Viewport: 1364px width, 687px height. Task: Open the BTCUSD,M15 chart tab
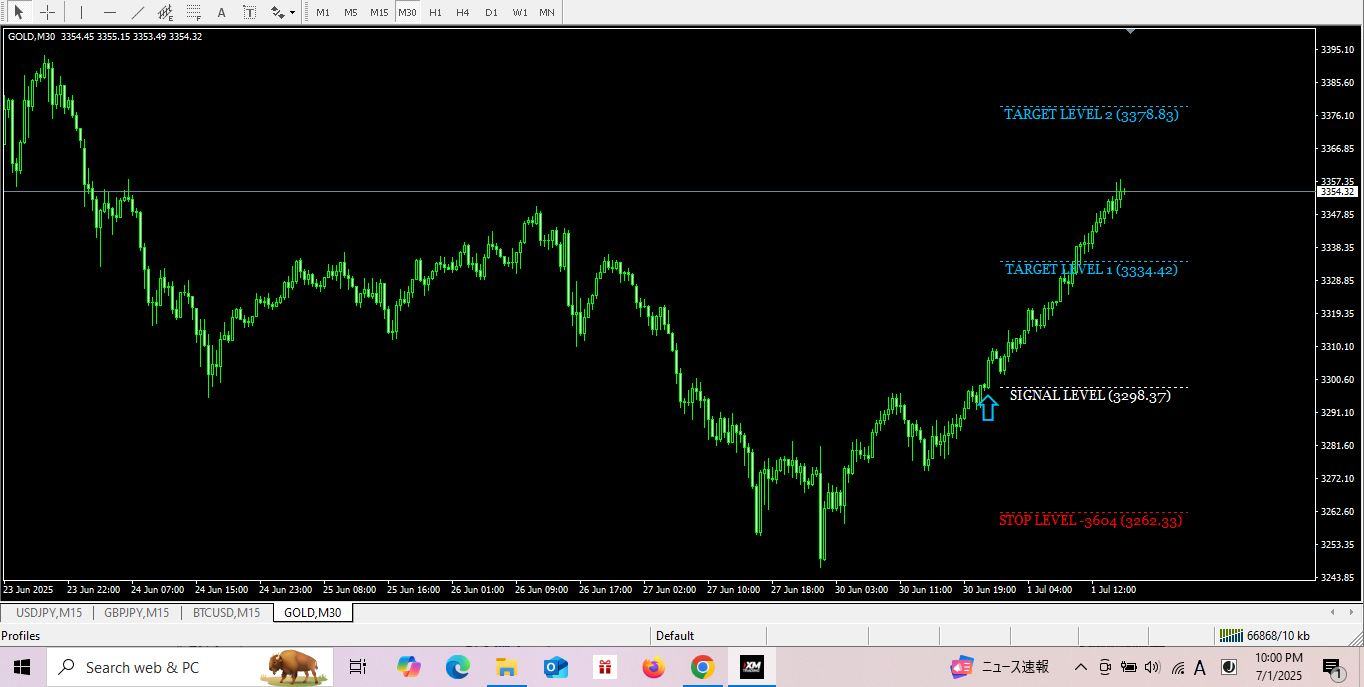click(226, 613)
